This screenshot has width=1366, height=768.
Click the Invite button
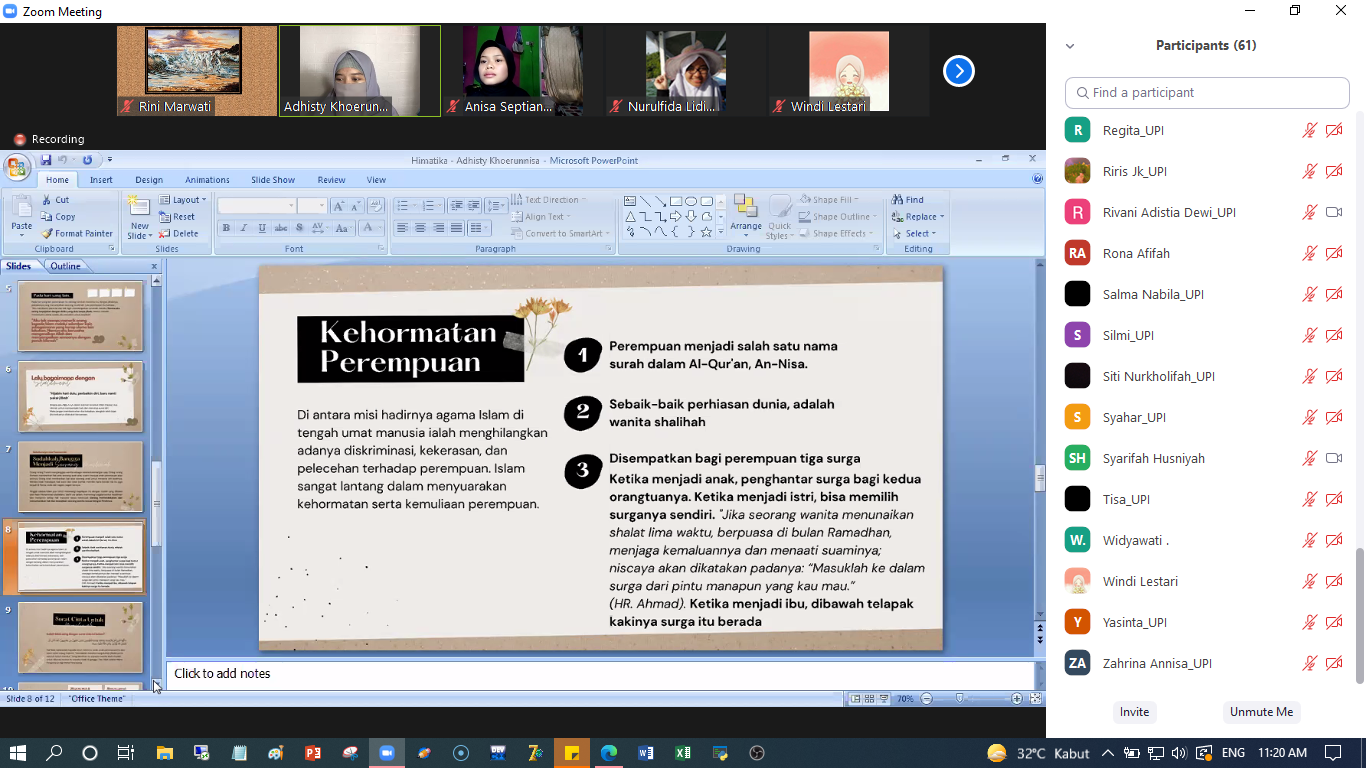[1134, 712]
